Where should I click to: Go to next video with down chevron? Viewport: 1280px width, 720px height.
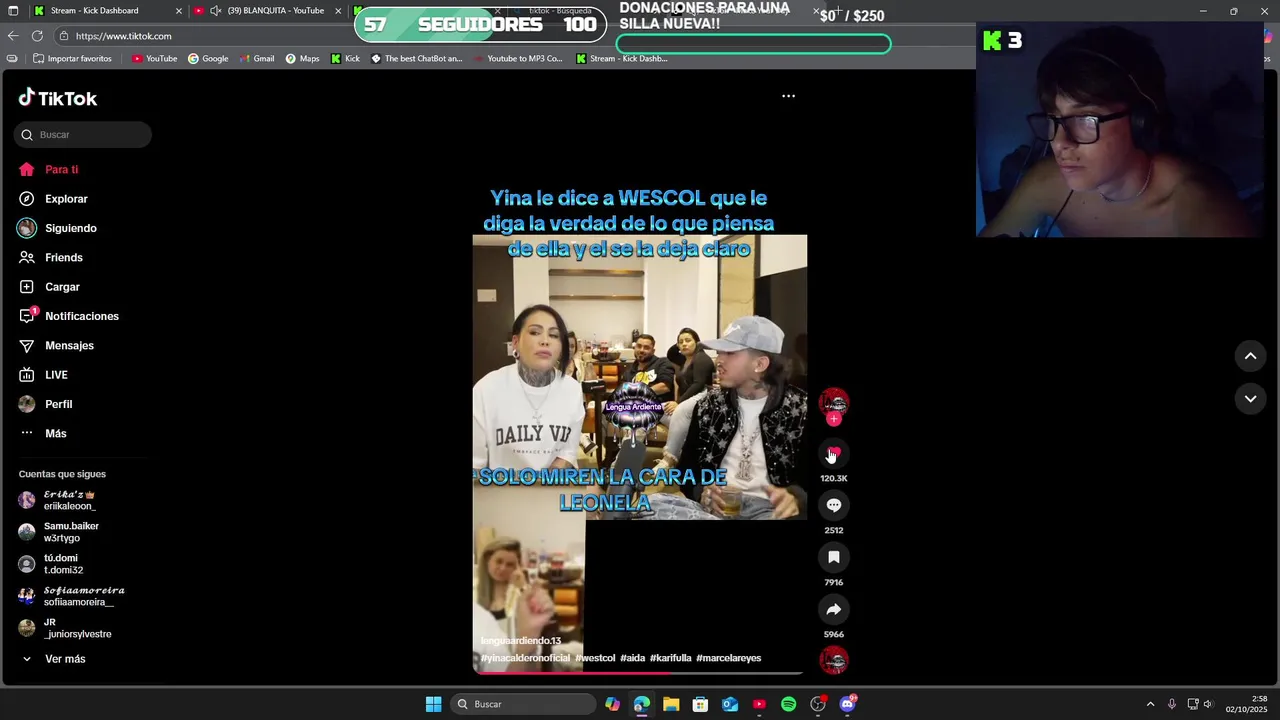(x=1250, y=399)
